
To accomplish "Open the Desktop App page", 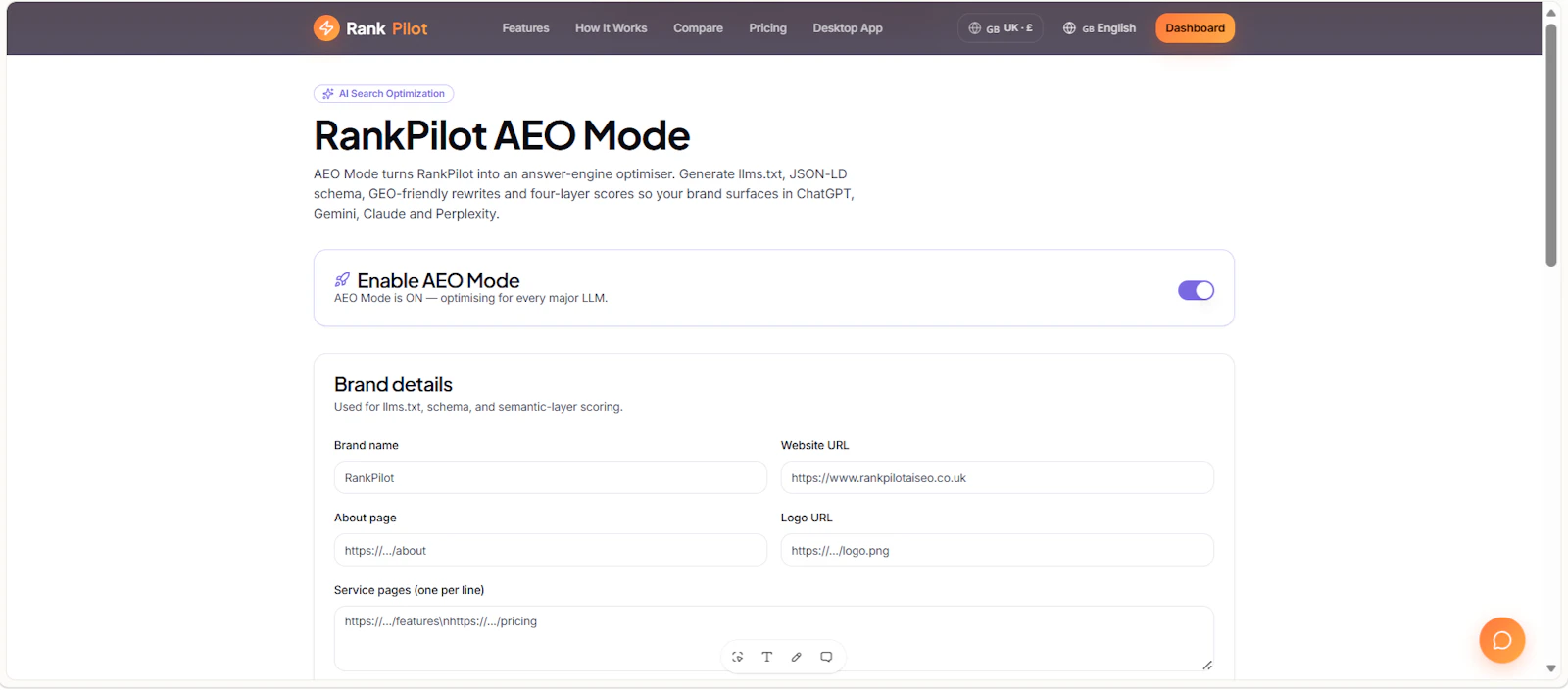I will tap(848, 28).
